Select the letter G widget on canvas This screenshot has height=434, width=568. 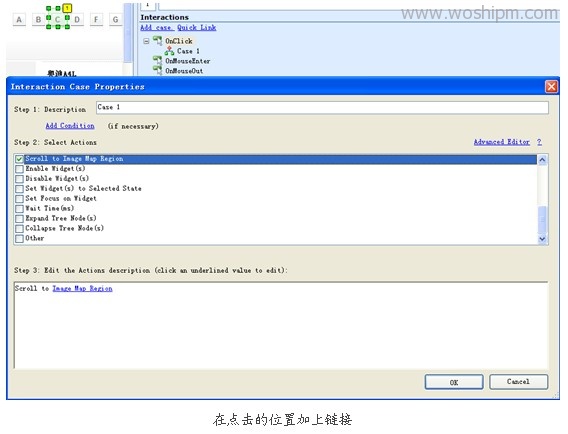click(115, 20)
